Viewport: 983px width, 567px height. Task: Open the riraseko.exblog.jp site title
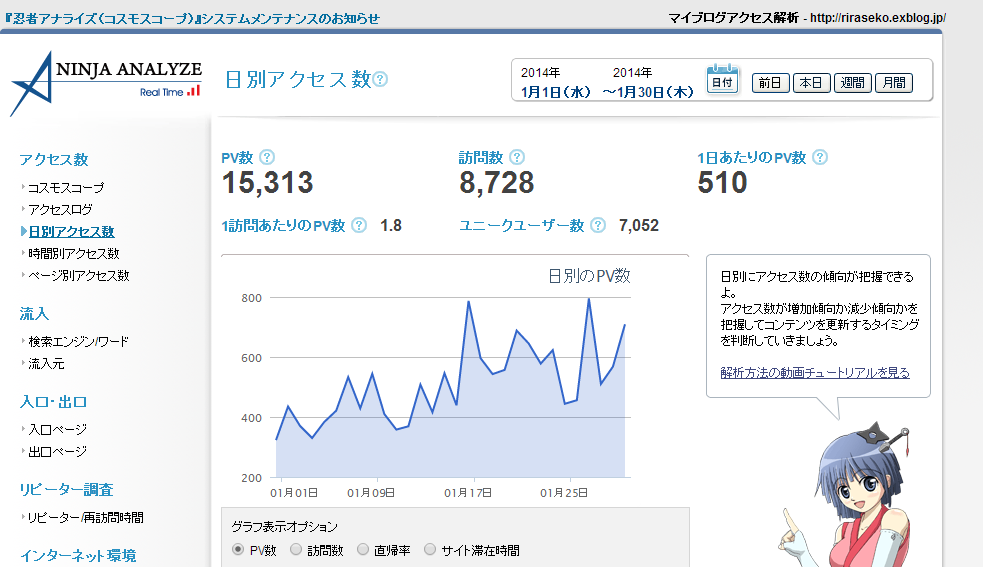coord(807,18)
